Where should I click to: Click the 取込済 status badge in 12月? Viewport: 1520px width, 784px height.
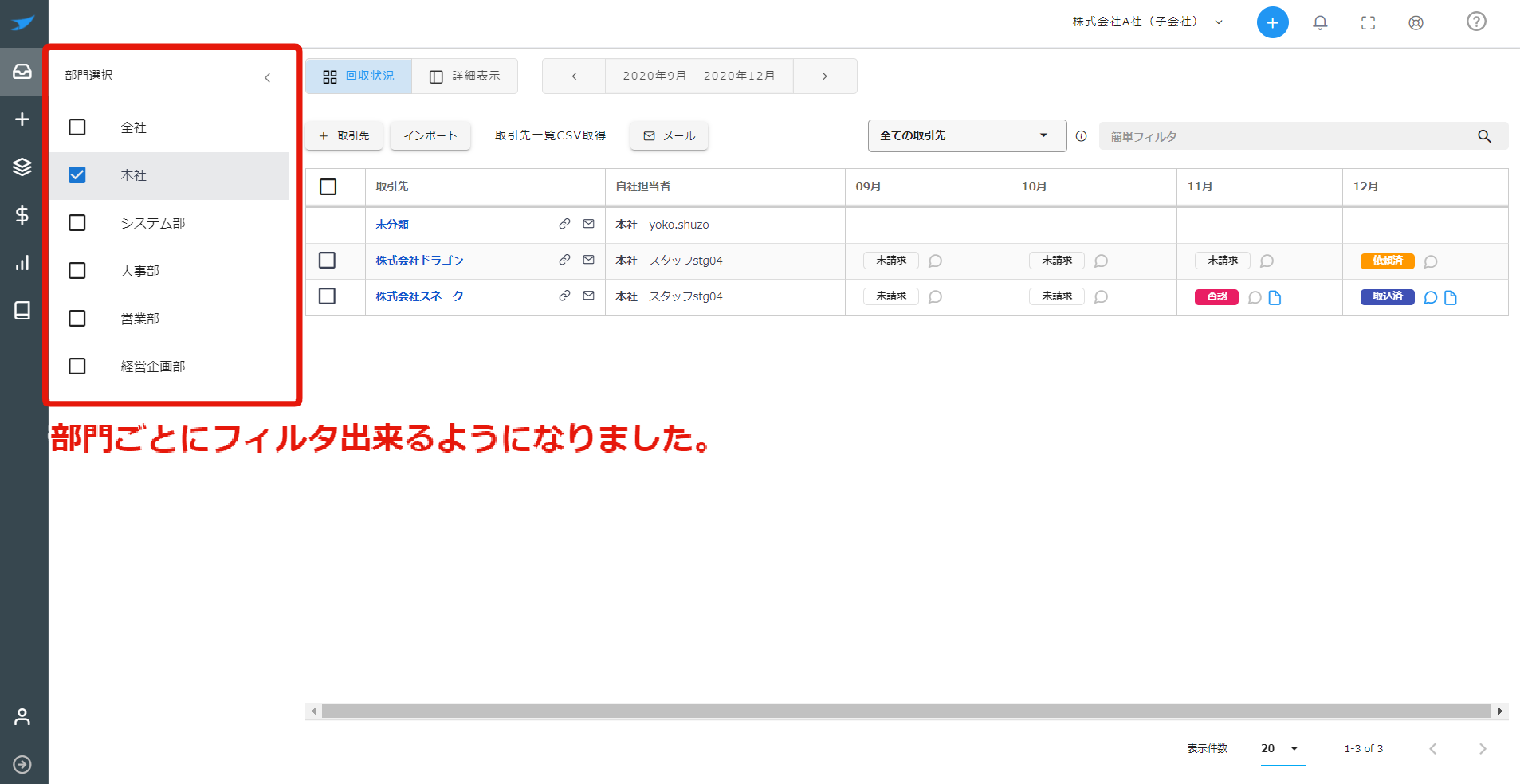[1388, 297]
